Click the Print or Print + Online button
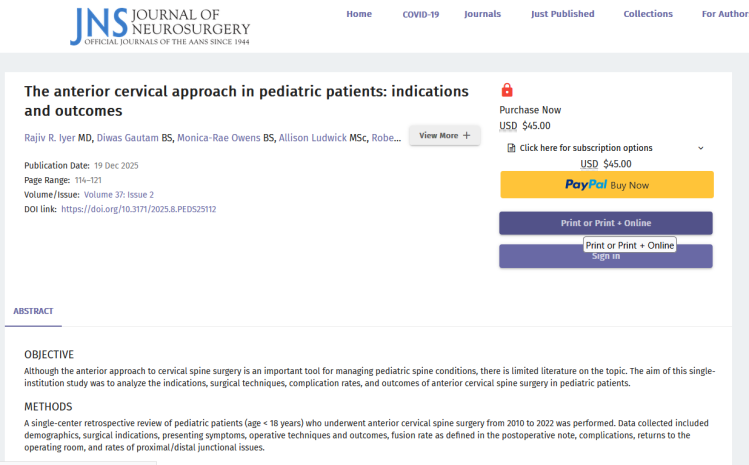Screen dimensions: 749x465 tap(606, 223)
